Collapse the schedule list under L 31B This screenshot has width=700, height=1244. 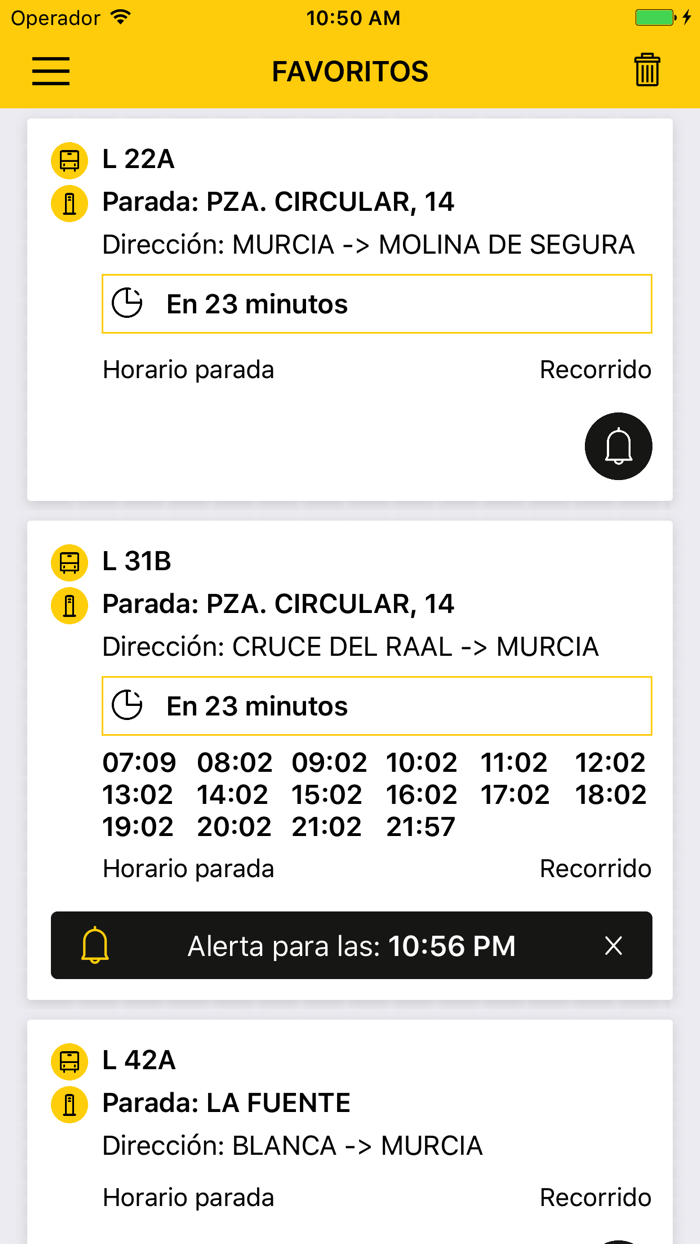(x=376, y=705)
